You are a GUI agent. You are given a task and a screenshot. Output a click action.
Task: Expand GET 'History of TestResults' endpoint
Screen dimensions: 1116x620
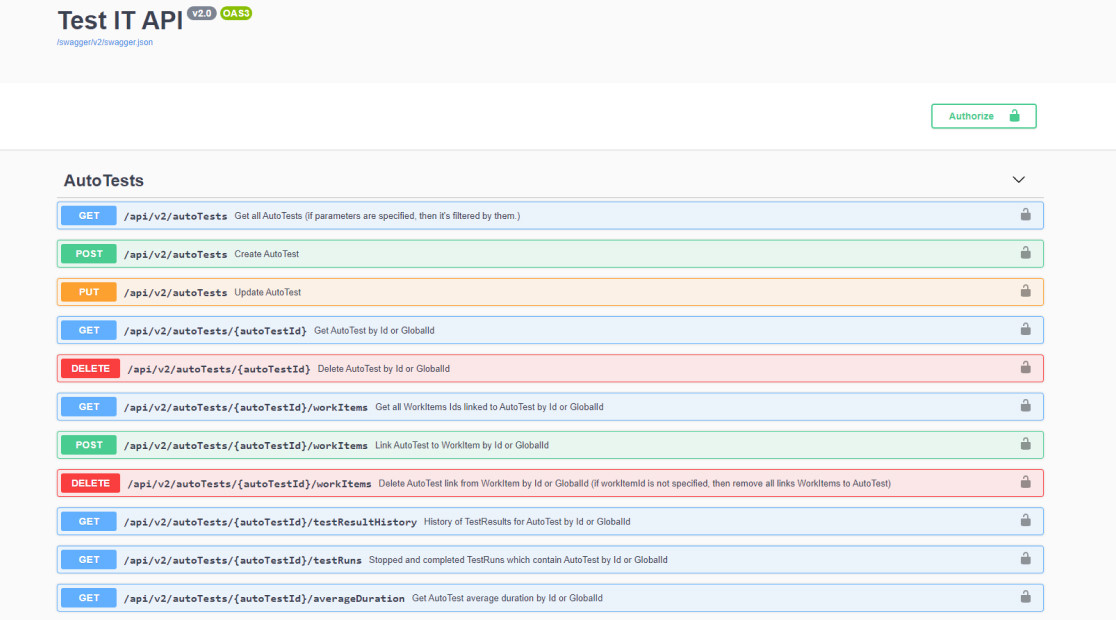click(550, 521)
